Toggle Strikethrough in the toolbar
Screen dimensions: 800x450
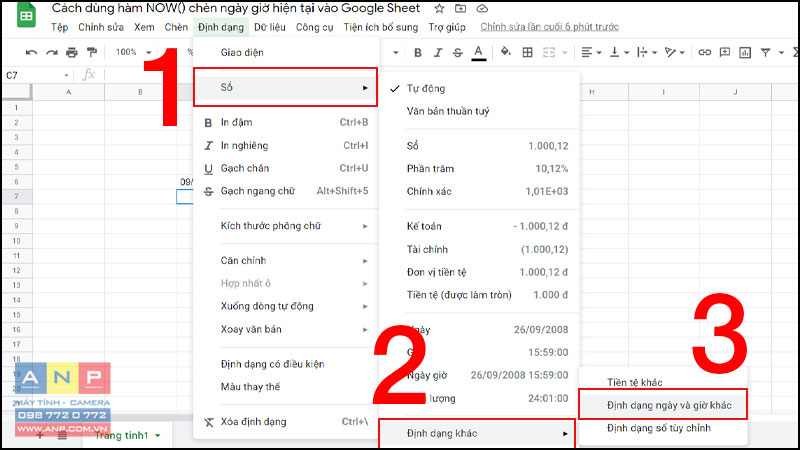click(458, 53)
